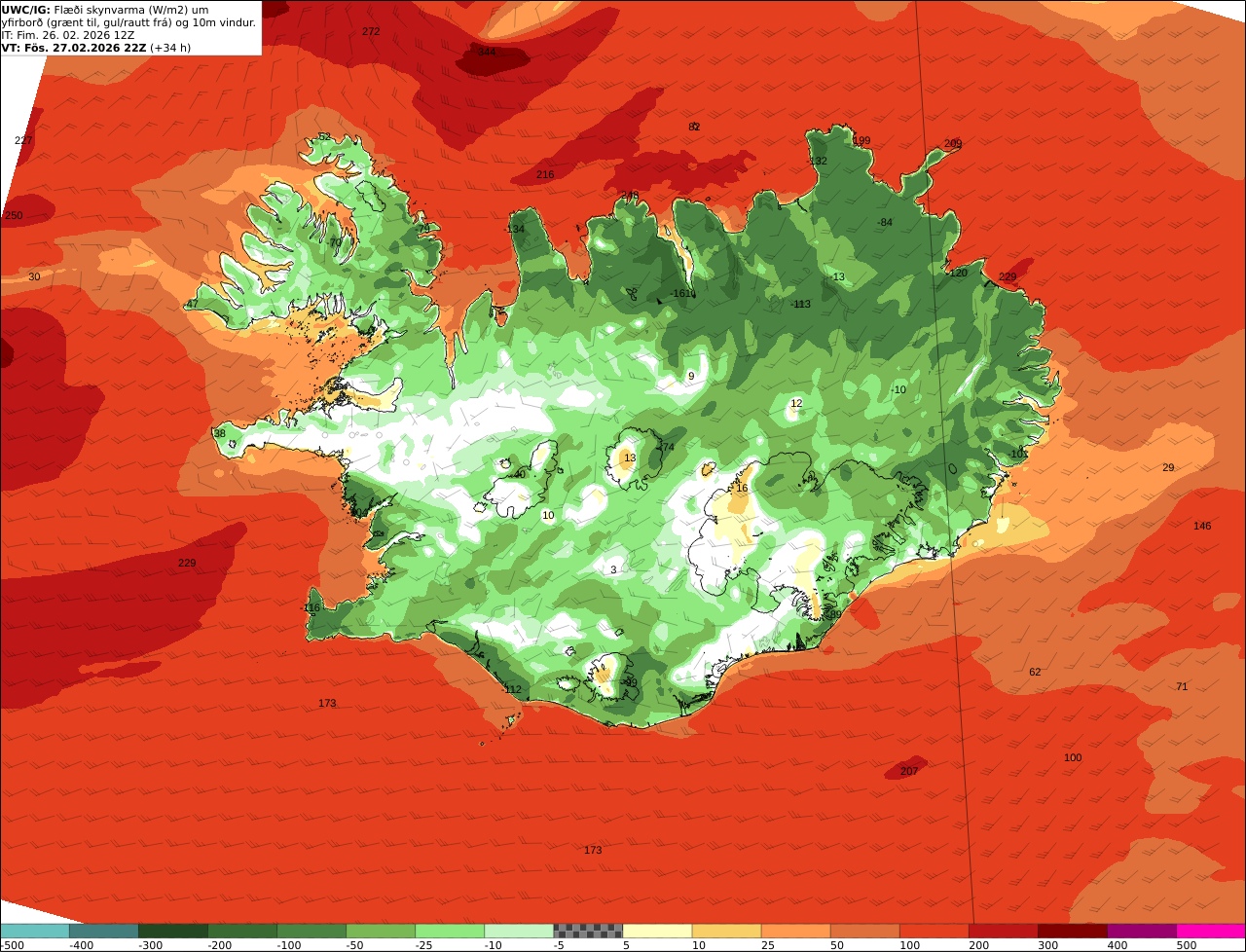The width and height of the screenshot is (1246, 952).
Task: Click the checkered legend swatch between -5 and 5
Action: point(588,931)
